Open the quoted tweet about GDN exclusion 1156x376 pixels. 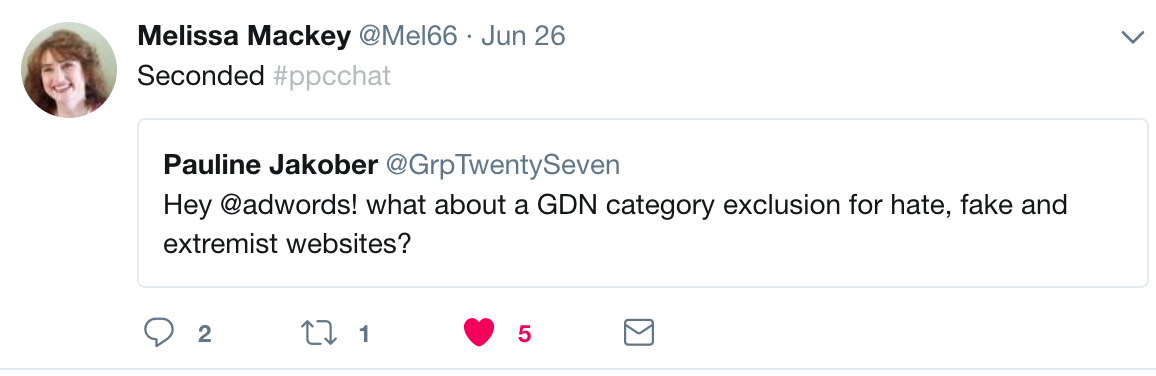[x=643, y=203]
